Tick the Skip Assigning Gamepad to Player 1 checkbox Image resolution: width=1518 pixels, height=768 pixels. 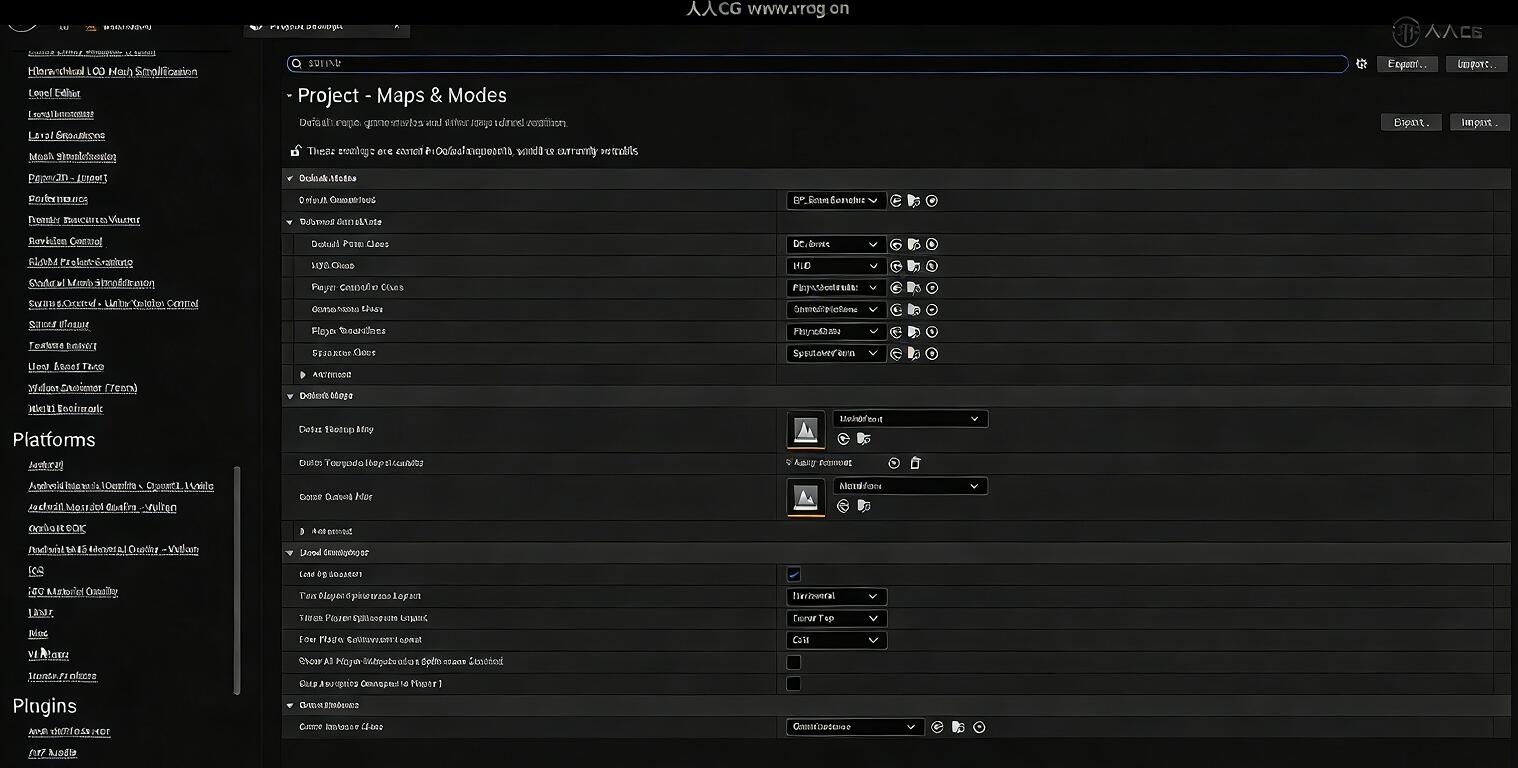coord(793,684)
